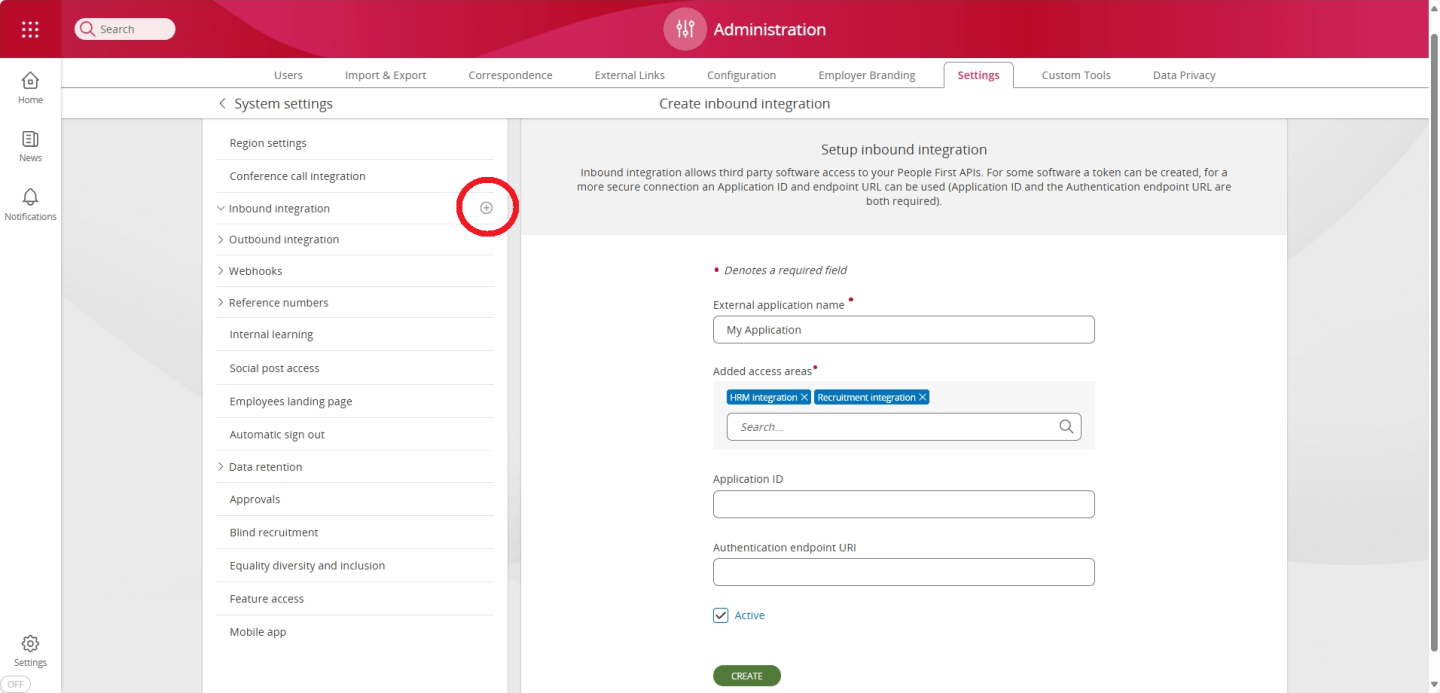1440x693 pixels.
Task: Open the News panel icon
Action: pyautogui.click(x=29, y=142)
